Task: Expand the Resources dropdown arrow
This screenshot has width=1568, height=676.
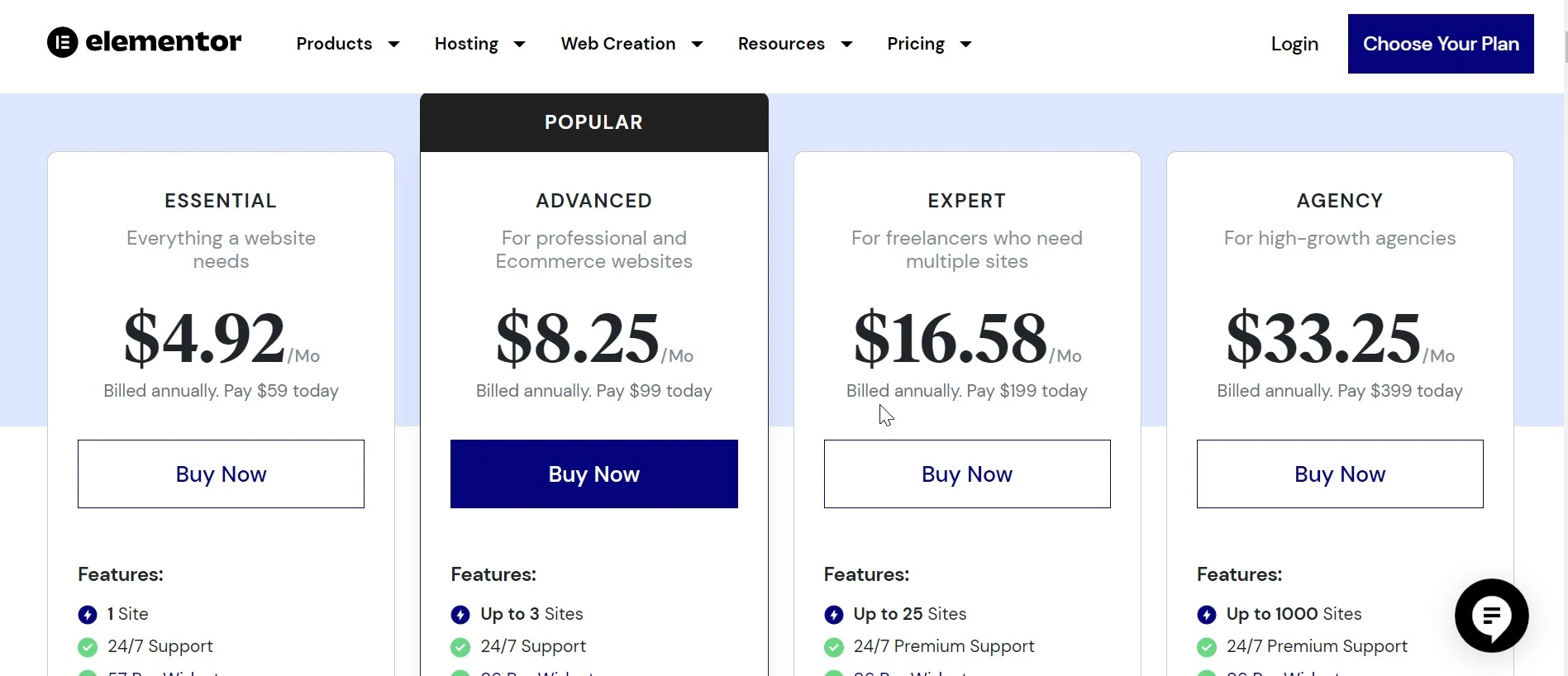Action: (x=847, y=44)
